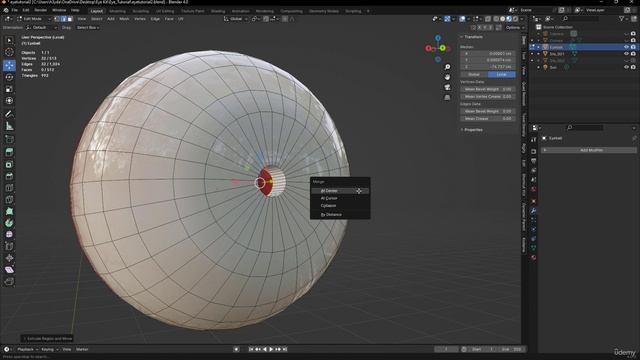Toggle camera view with the camera icon
Screen dimensions: 640x360
(x=447, y=87)
